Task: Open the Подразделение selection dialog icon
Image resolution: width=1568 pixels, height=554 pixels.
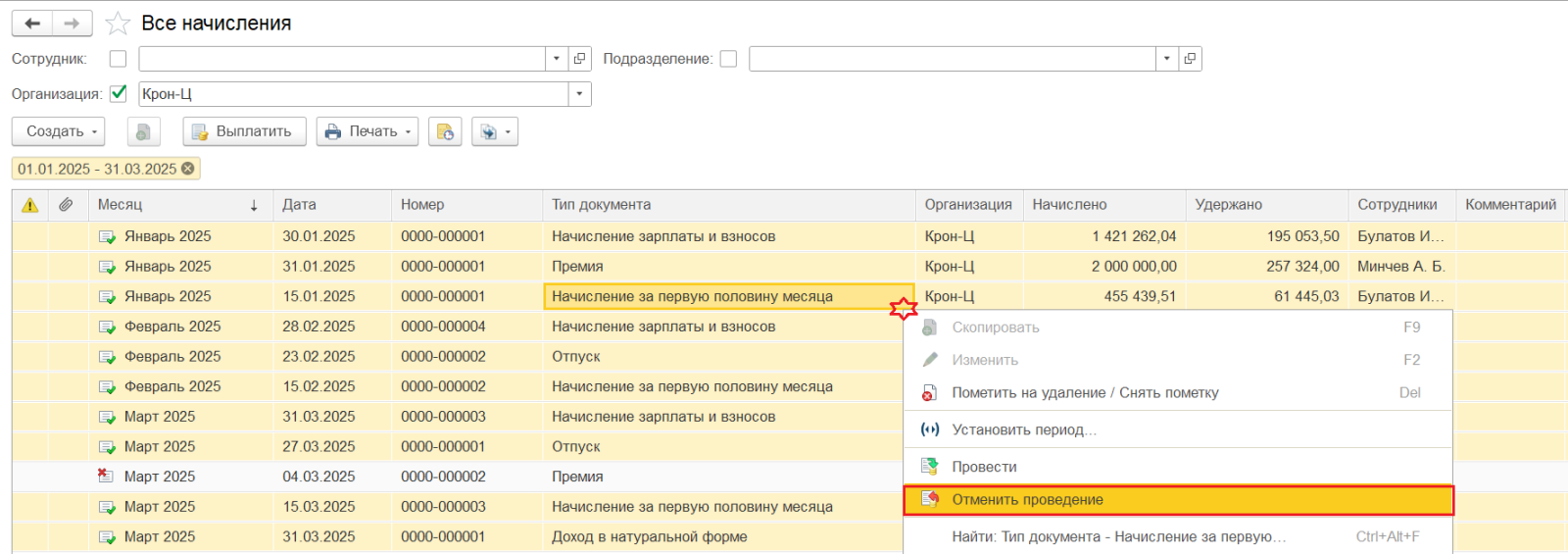Action: (x=1190, y=59)
